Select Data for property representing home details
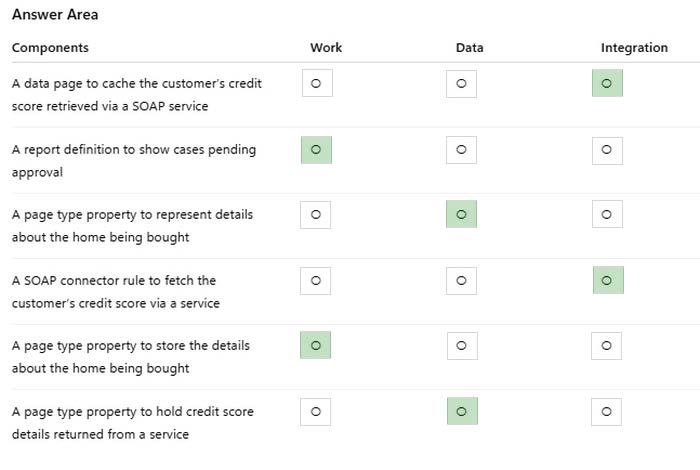The height and width of the screenshot is (470, 700). 461,215
